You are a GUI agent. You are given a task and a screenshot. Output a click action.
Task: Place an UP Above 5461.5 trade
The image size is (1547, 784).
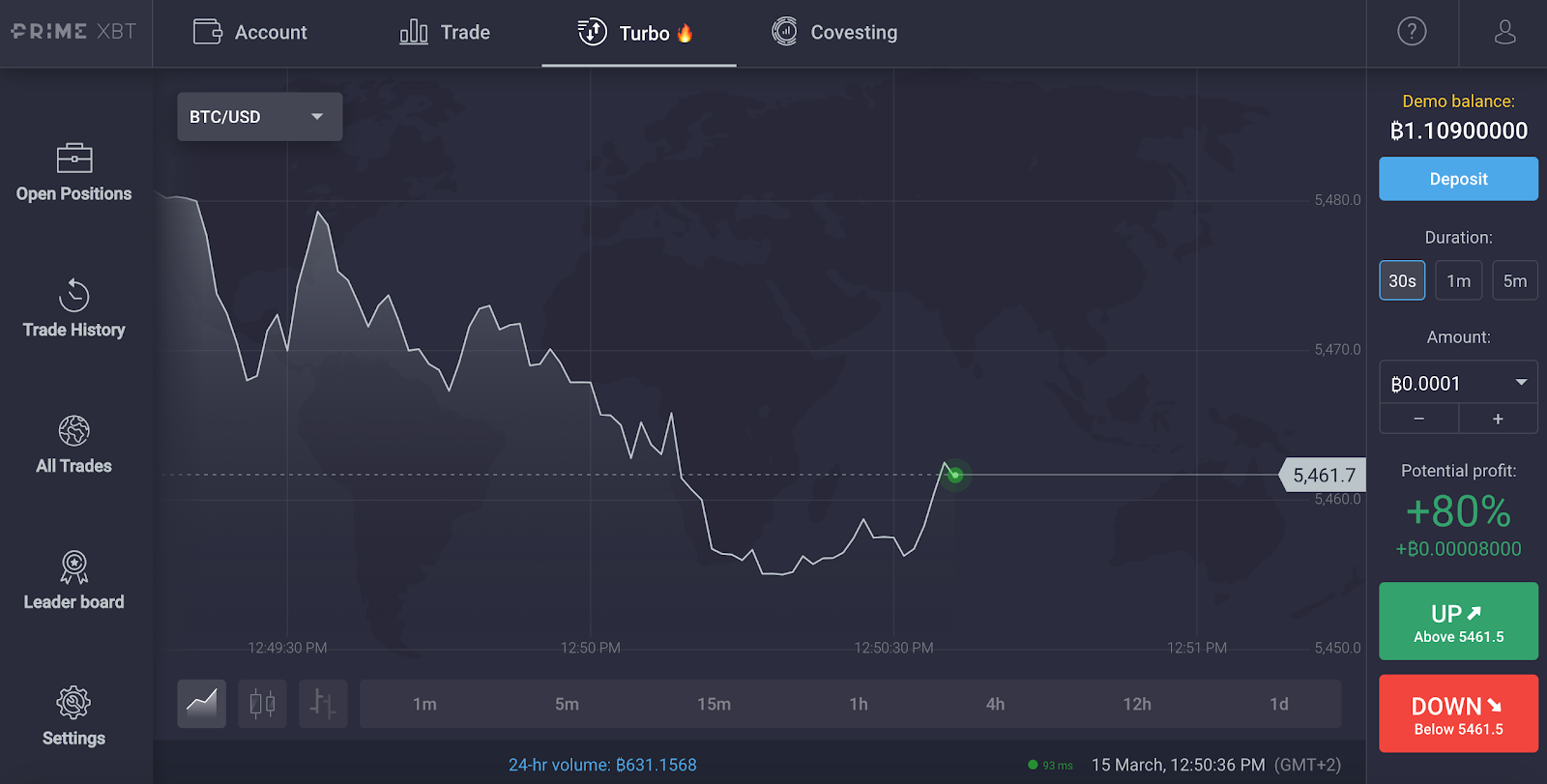click(x=1458, y=622)
